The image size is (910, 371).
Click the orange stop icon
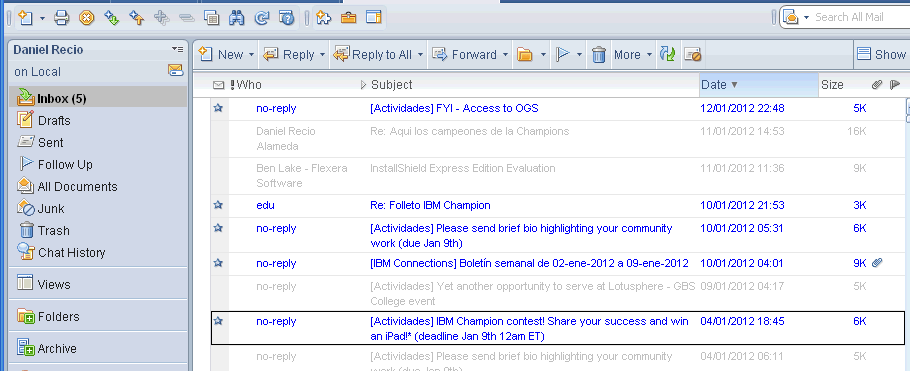[x=86, y=18]
